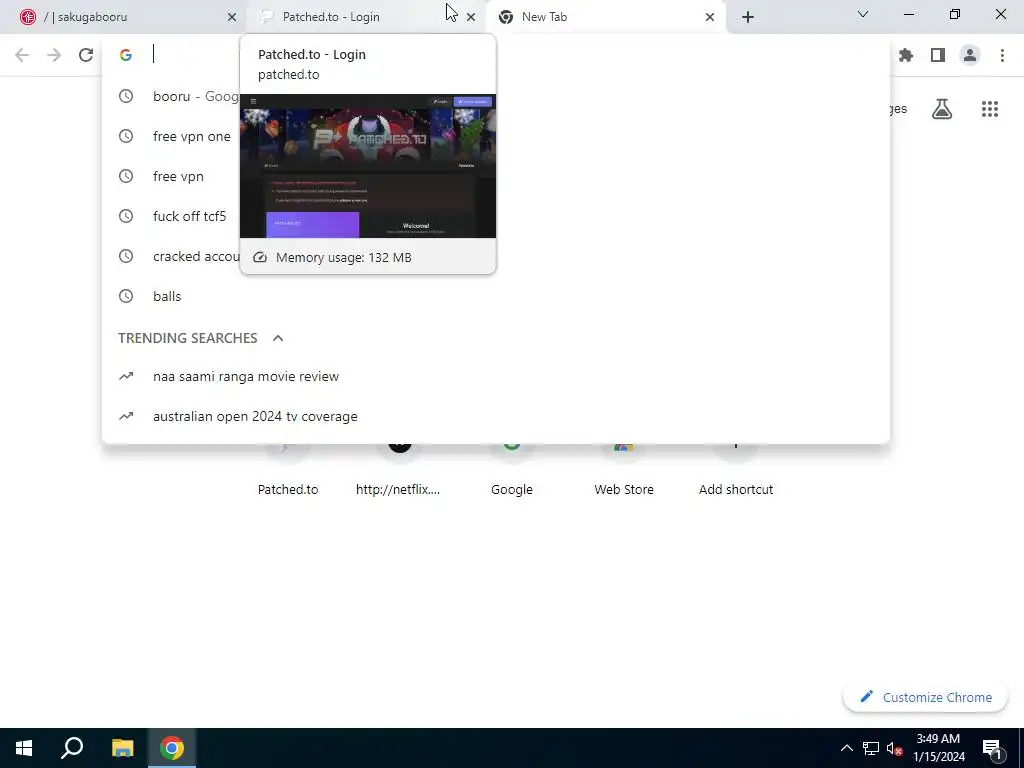Screen dimensions: 1024x768
Task: Open File Explorer from taskbar
Action: [122, 748]
